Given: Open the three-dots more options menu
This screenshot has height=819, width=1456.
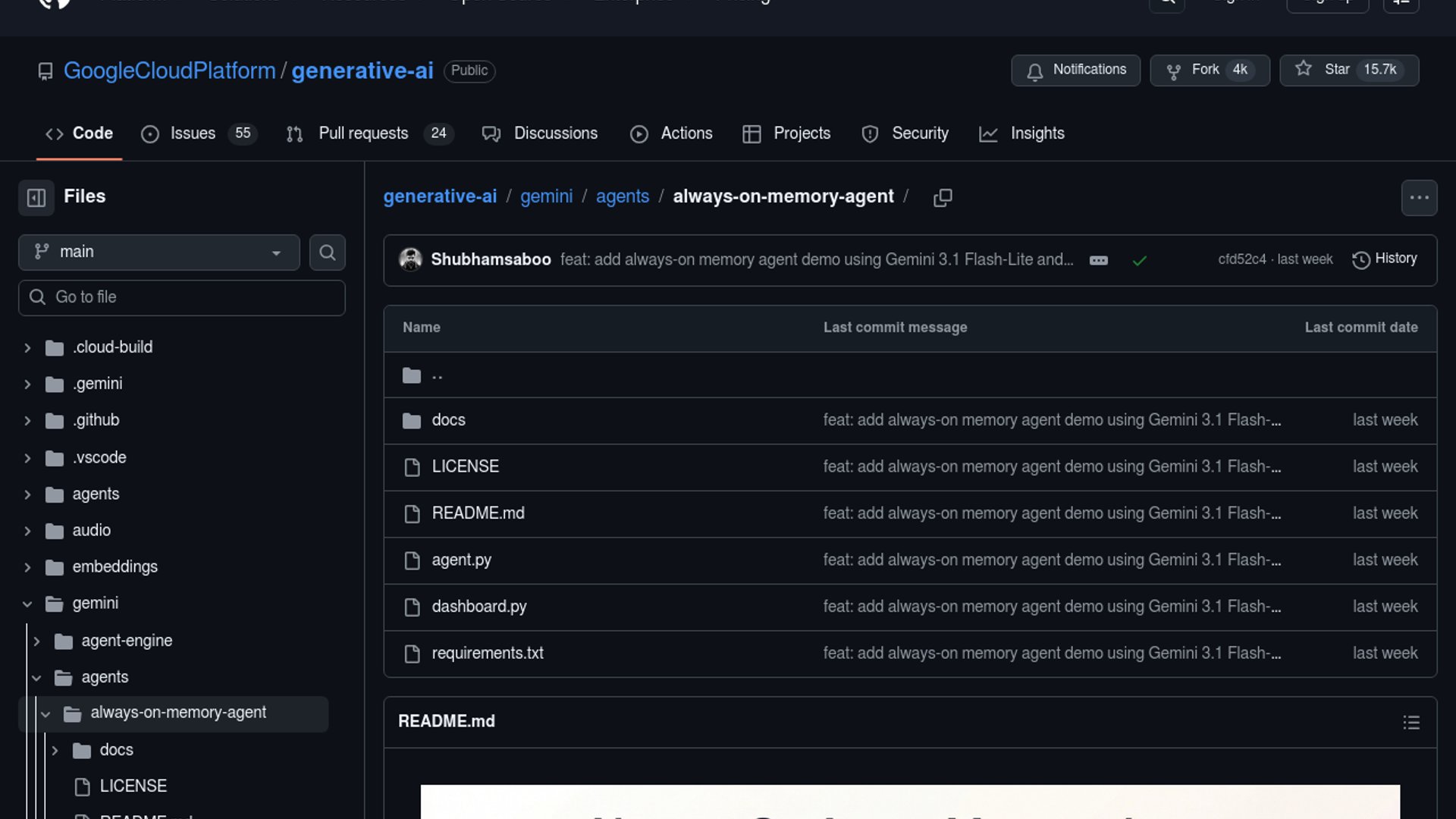Looking at the screenshot, I should pos(1419,198).
